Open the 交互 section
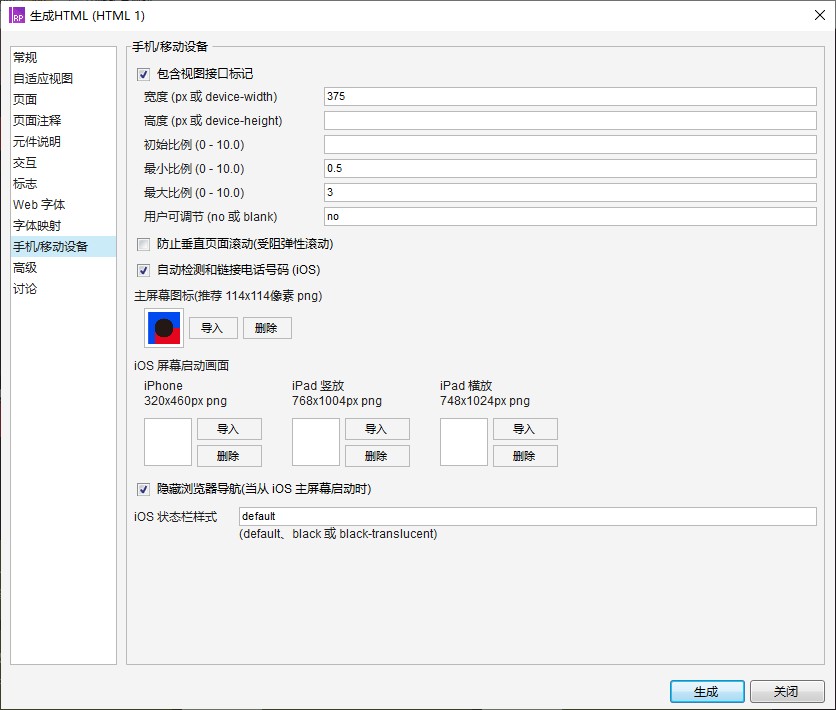Screen dimensions: 836x710 coord(63,163)
